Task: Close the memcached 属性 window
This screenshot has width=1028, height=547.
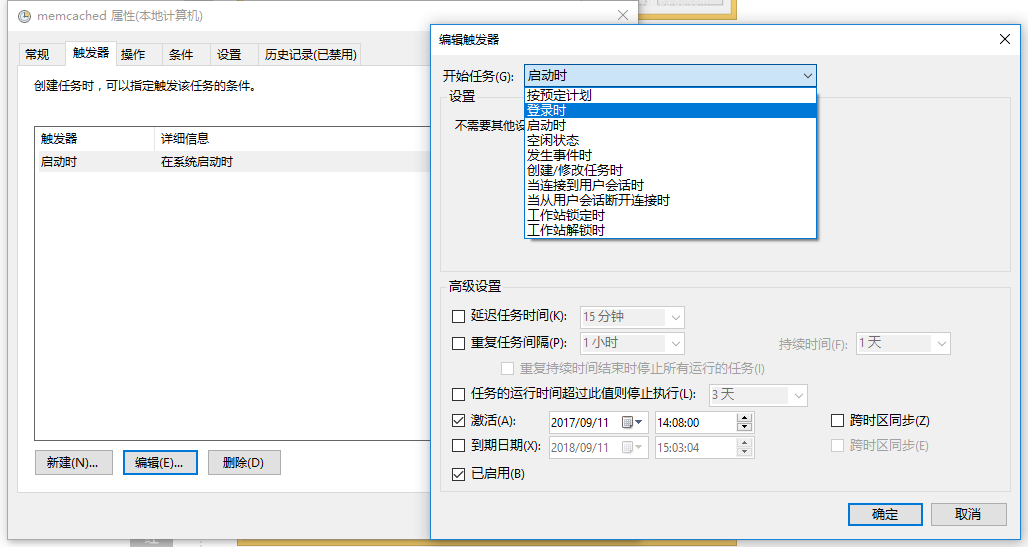Action: [x=623, y=15]
